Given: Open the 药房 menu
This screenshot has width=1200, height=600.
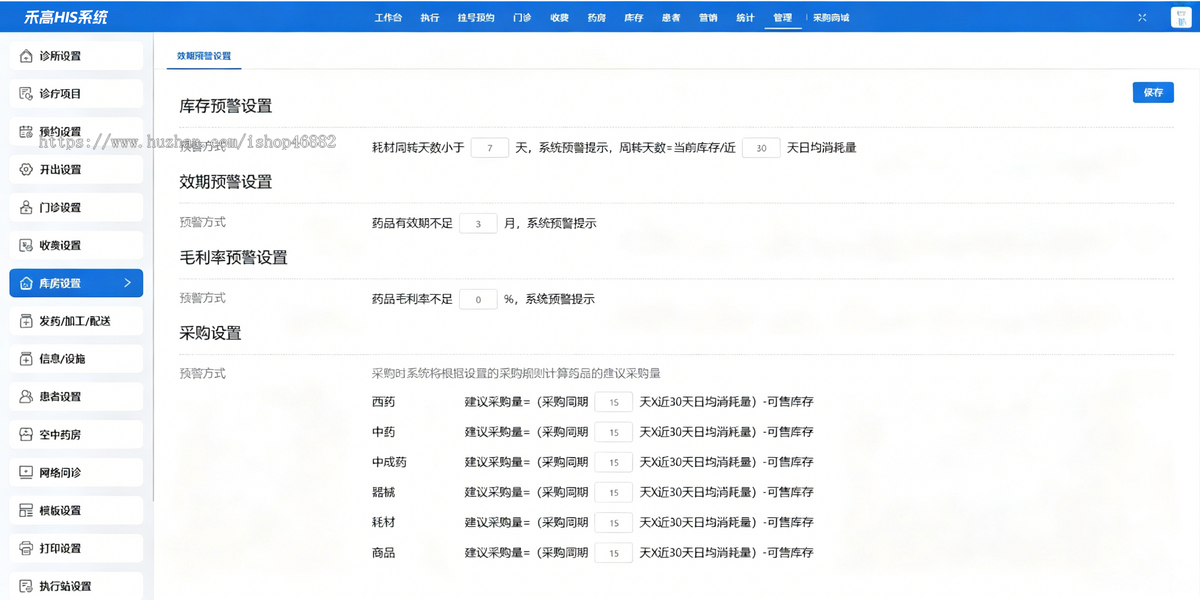Looking at the screenshot, I should [x=597, y=18].
